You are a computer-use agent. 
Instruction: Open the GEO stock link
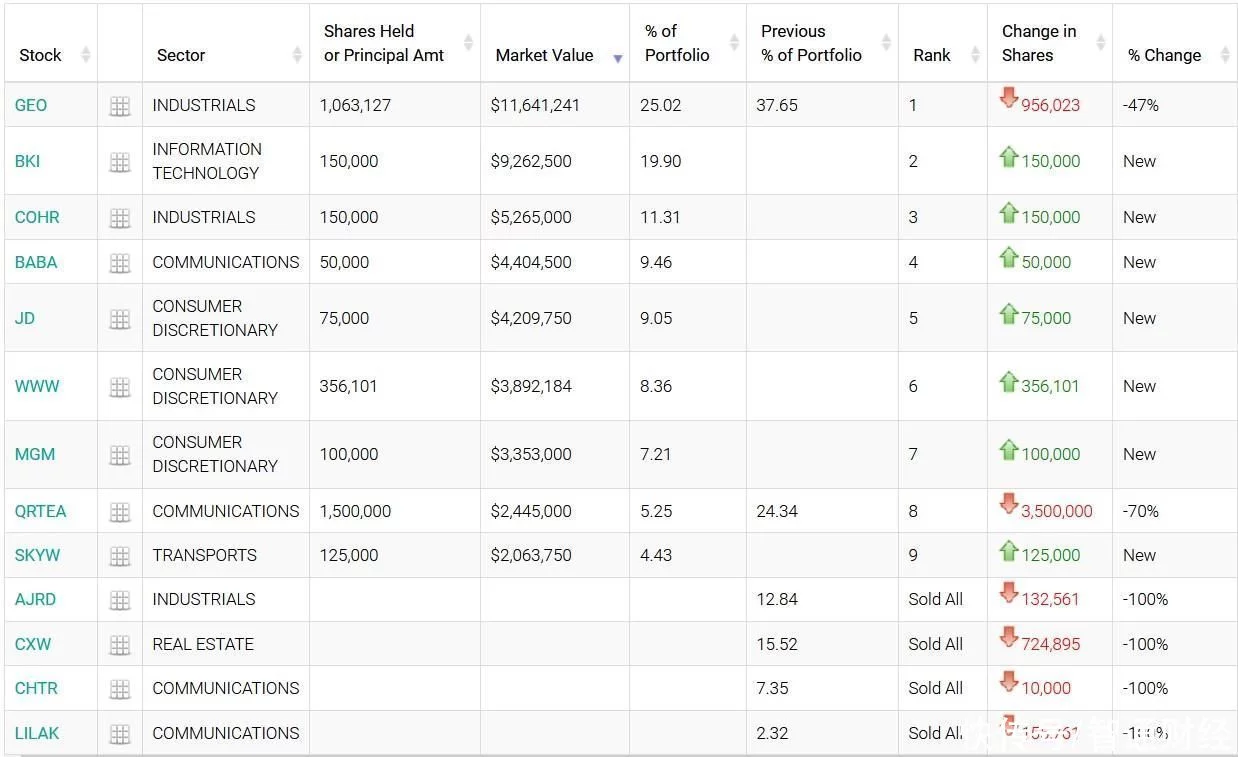31,106
